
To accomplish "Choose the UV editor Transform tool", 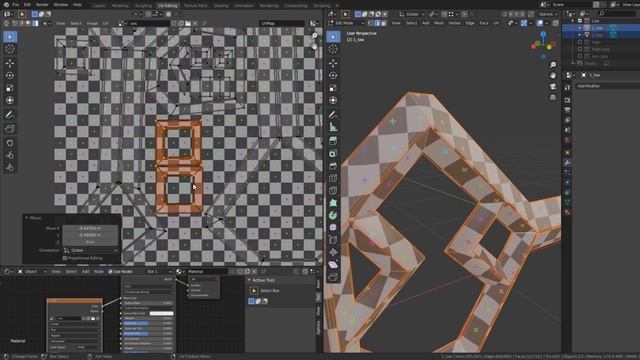I will (10, 100).
